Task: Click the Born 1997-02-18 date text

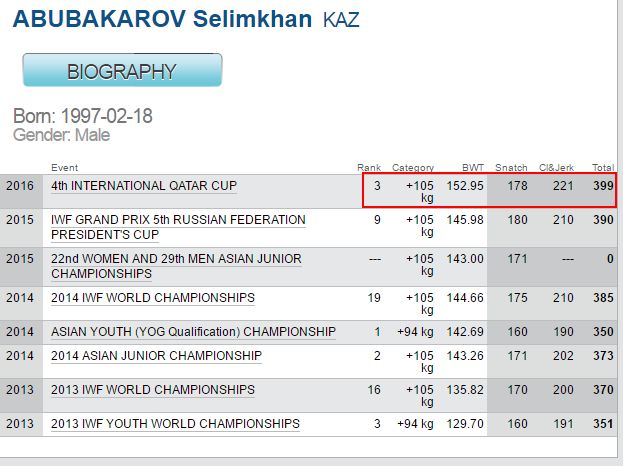Action: pos(83,116)
